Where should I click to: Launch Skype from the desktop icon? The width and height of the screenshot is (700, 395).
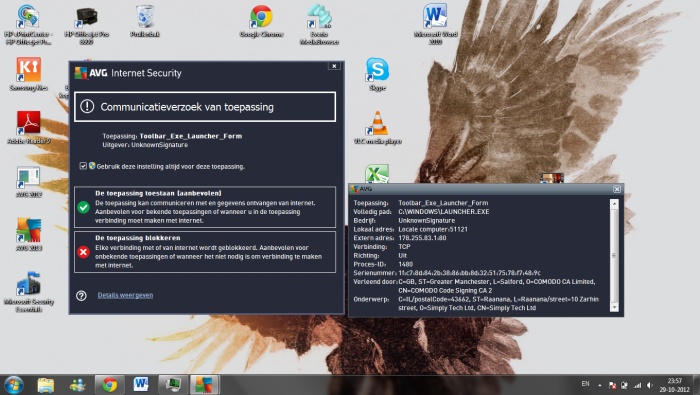pyautogui.click(x=377, y=75)
